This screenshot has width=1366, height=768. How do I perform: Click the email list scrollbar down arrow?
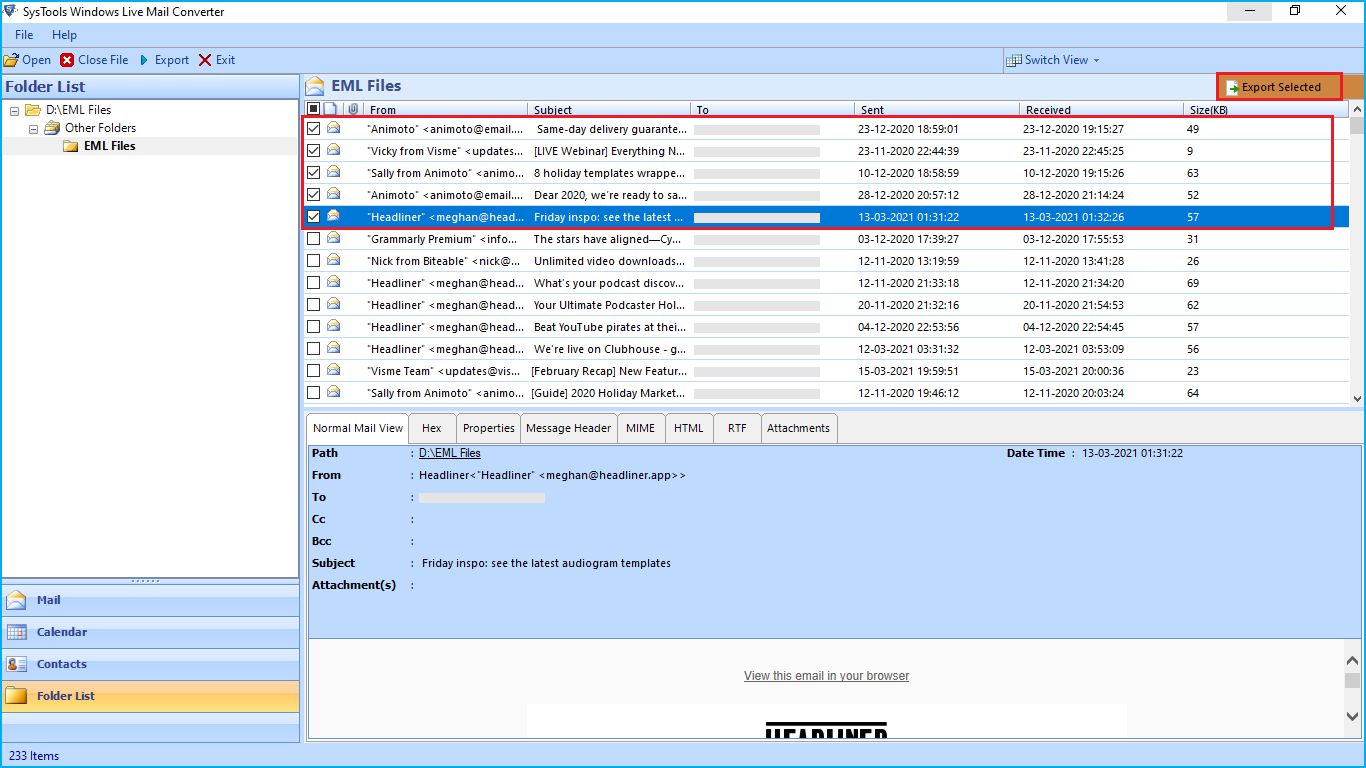[x=1357, y=398]
